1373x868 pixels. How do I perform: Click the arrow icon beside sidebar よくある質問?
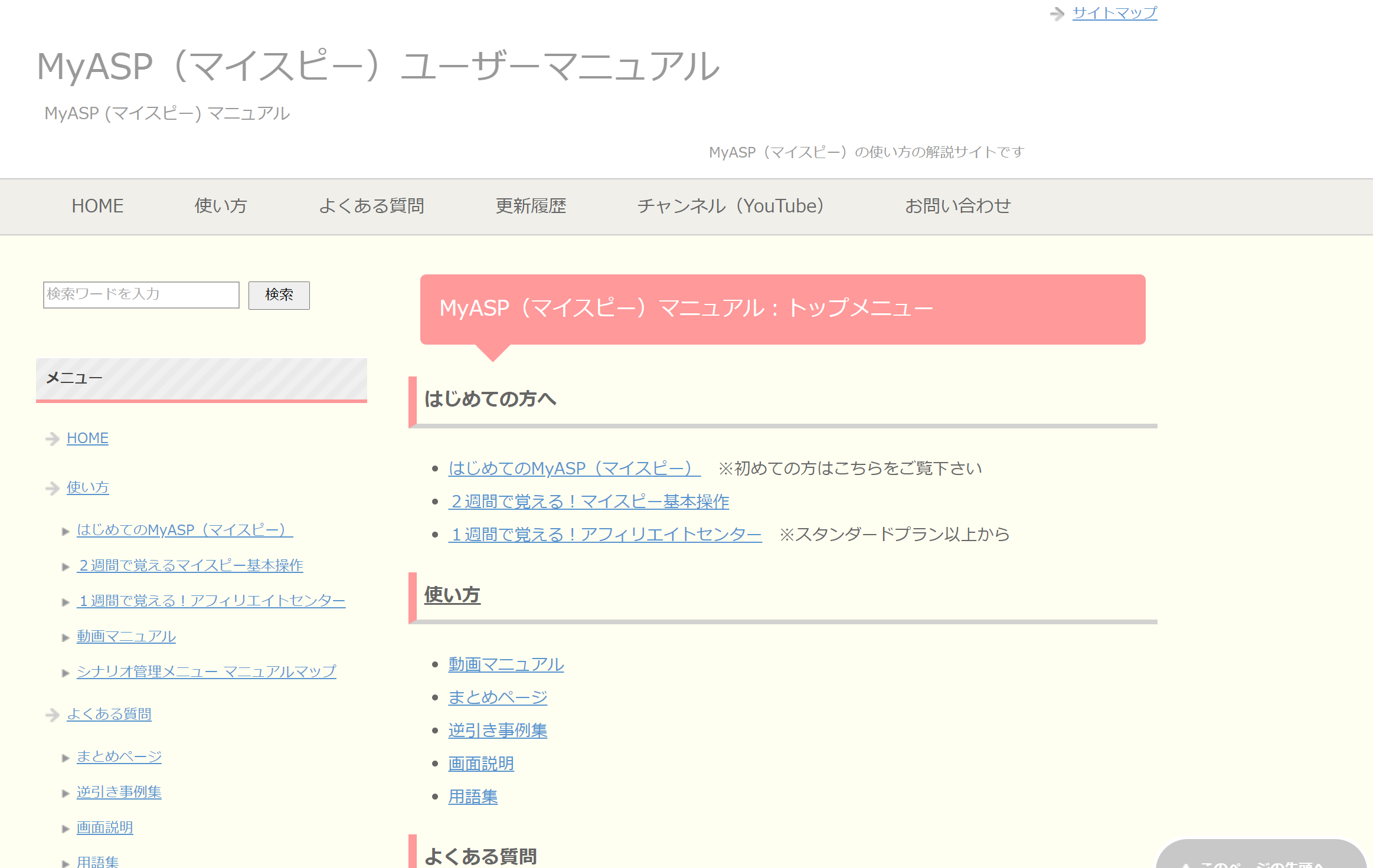tap(53, 715)
